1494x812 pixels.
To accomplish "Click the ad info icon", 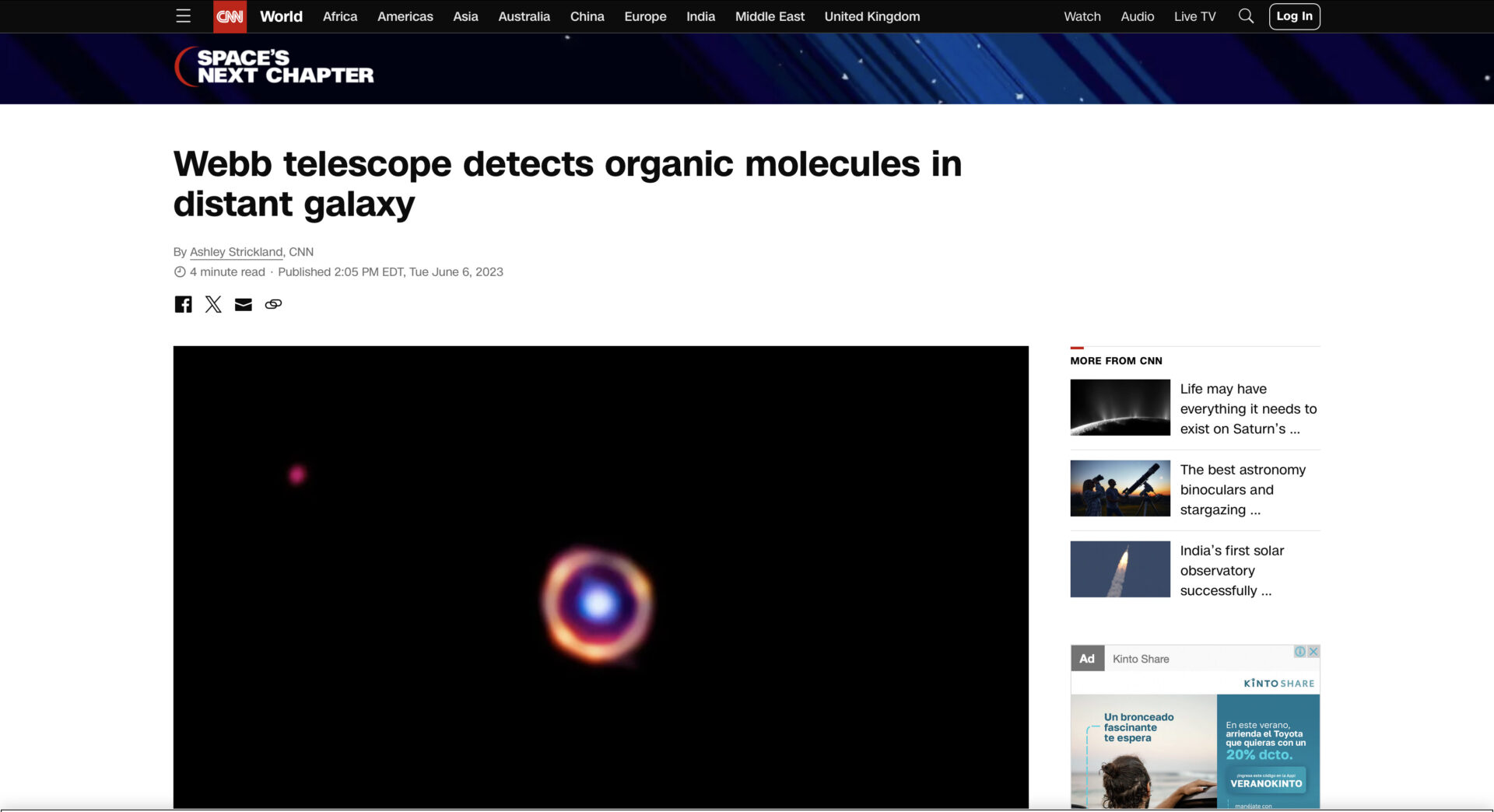I will click(1299, 652).
